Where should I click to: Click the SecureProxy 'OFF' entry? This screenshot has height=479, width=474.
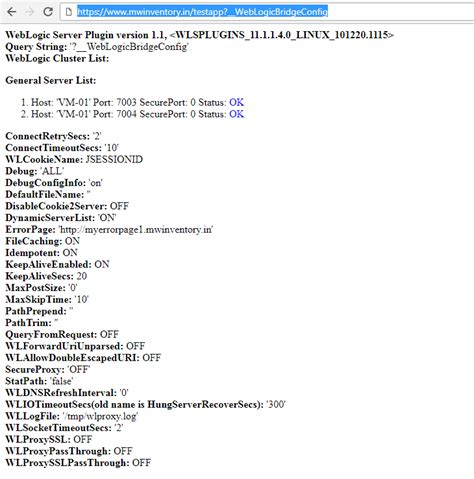point(48,369)
